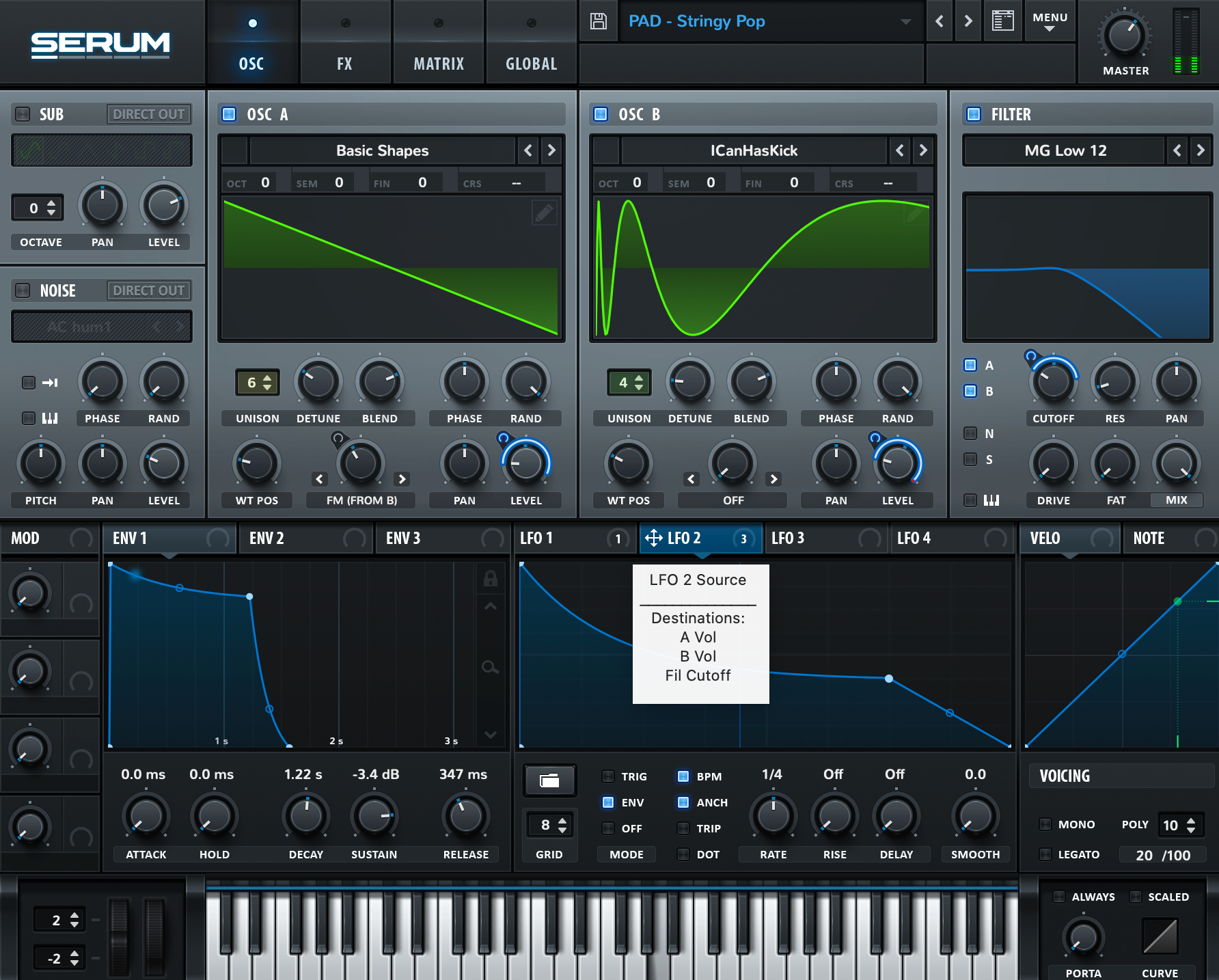This screenshot has width=1219, height=980.
Task: Click previous warp mode arrow in OSC A
Action: coord(320,479)
